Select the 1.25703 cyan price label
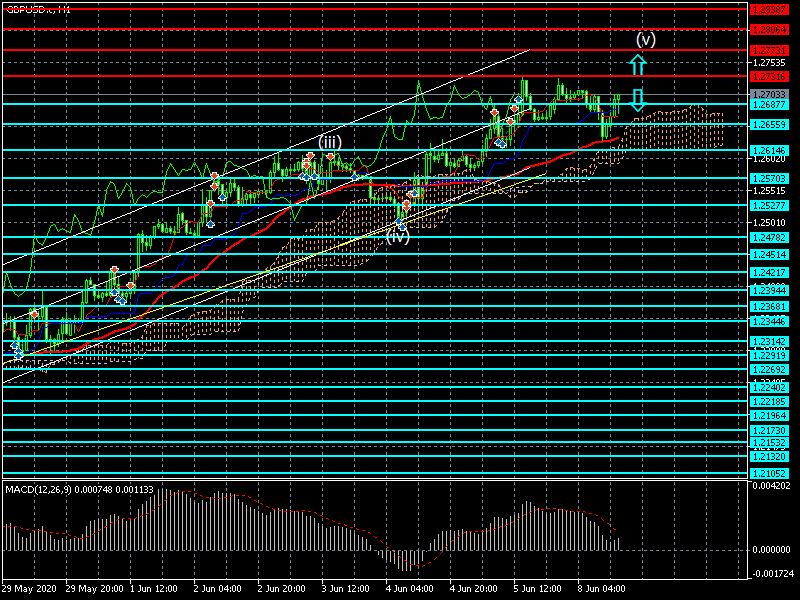Viewport: 800px width, 600px height. tap(769, 179)
